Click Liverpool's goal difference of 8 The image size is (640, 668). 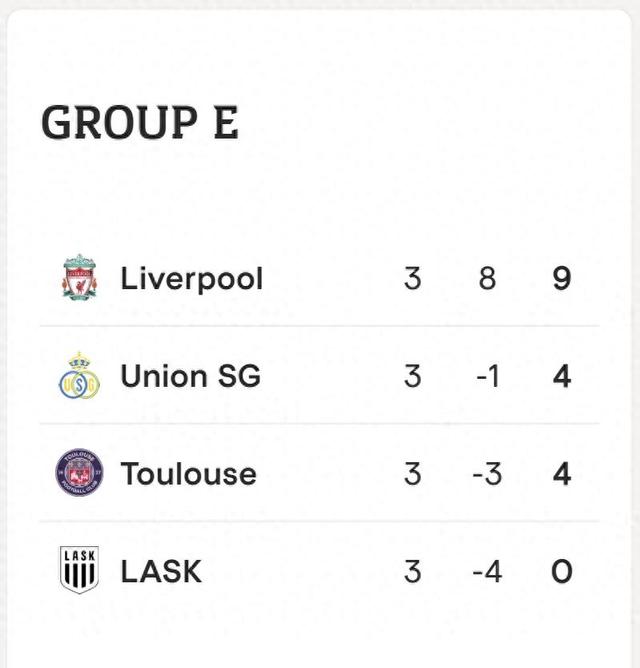[487, 278]
